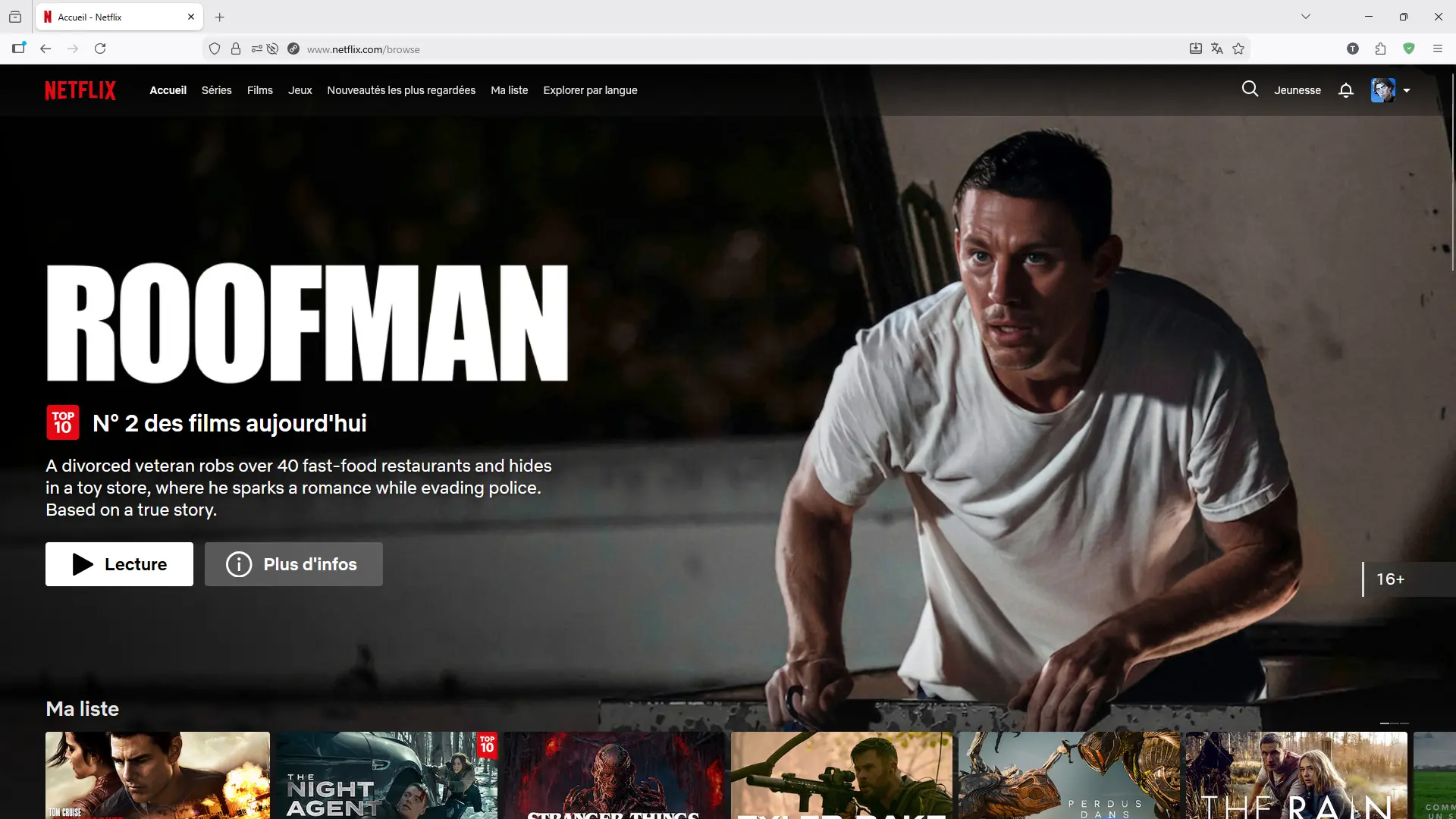Open The Night Agent thumbnail

click(387, 775)
